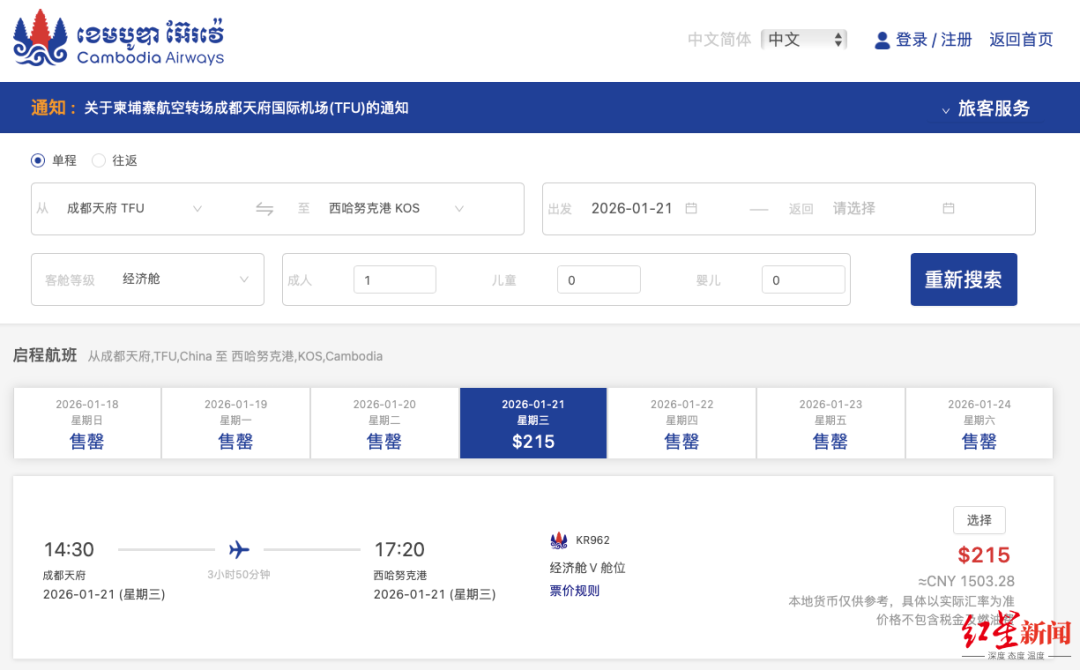Click the 重新搜索 search button
Screen dimensions: 1080x670
pyautogui.click(x=963, y=279)
